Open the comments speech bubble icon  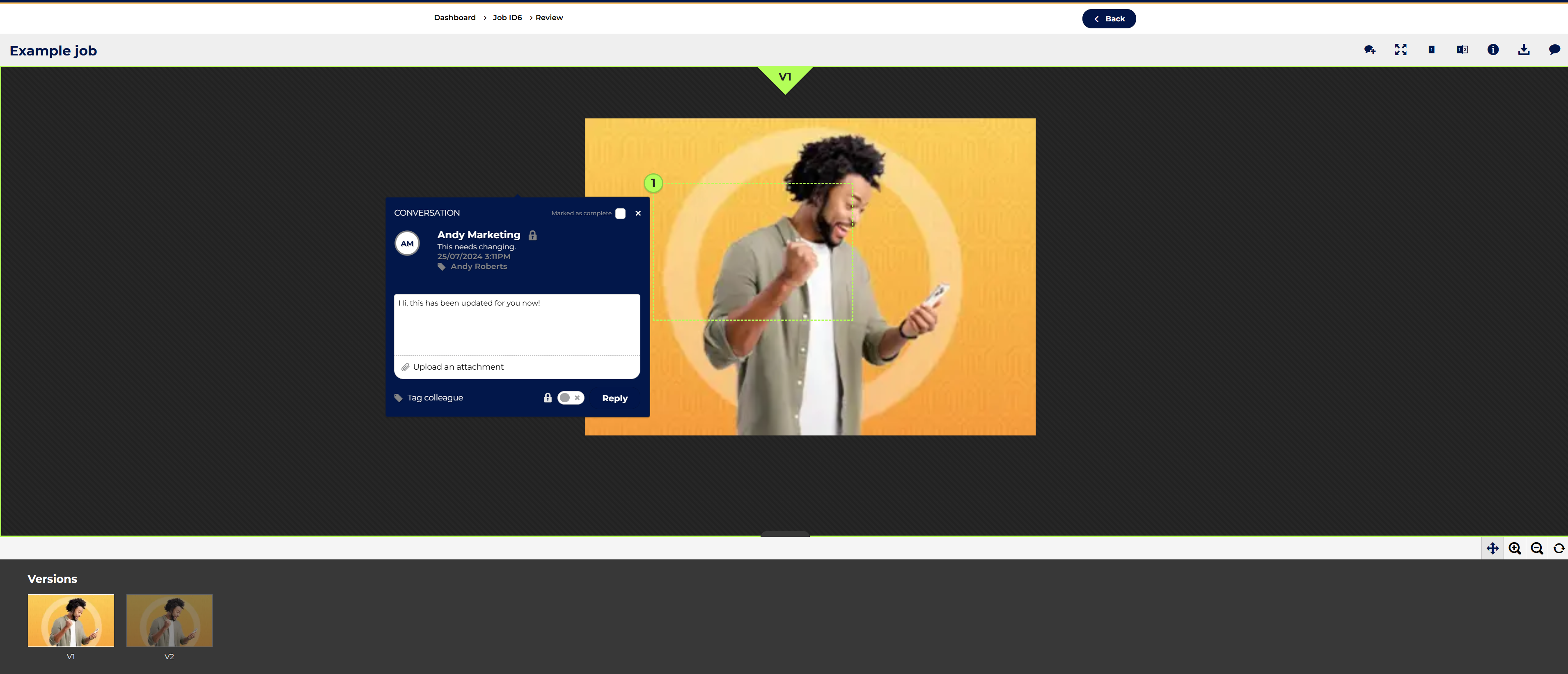(x=1554, y=50)
